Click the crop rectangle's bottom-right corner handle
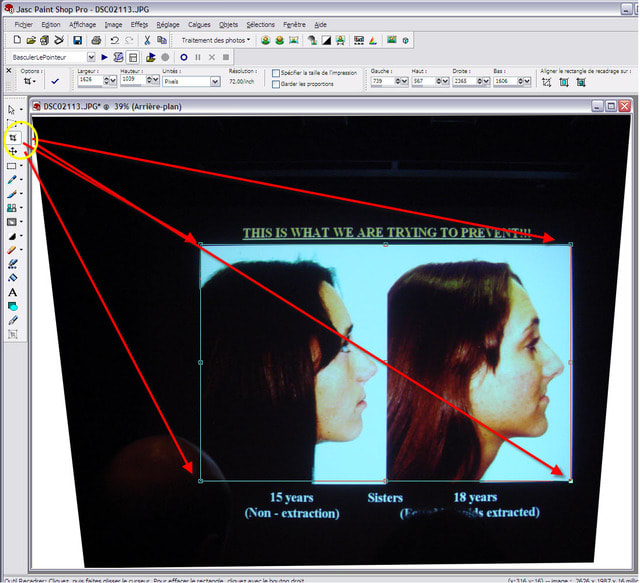This screenshot has width=640, height=583. tap(570, 481)
